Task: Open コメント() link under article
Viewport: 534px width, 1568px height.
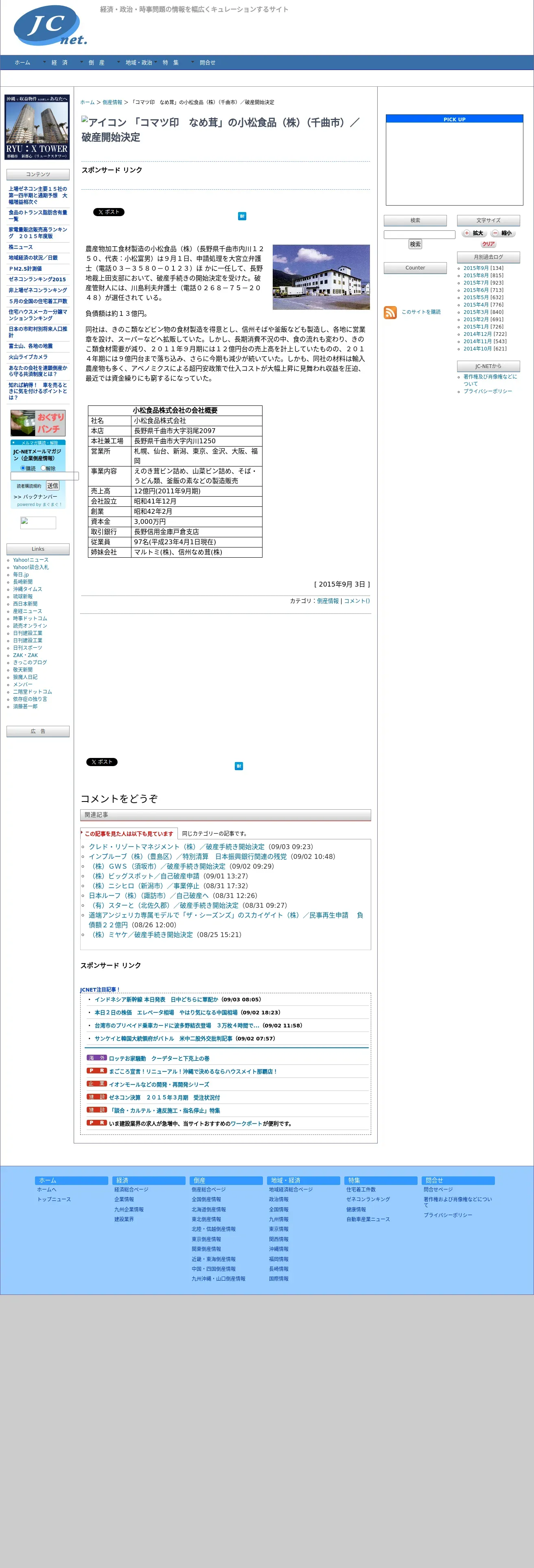Action: coord(357,601)
